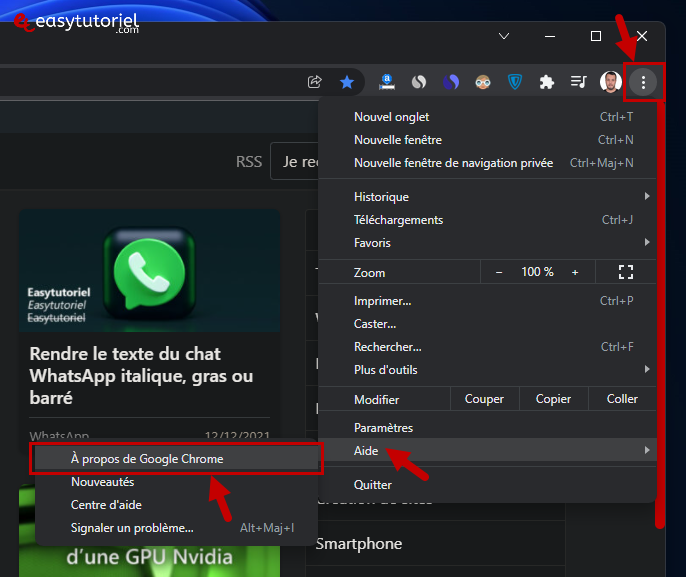Click the Je recherche search field
Viewport: 686px width, 577px height.
294,161
